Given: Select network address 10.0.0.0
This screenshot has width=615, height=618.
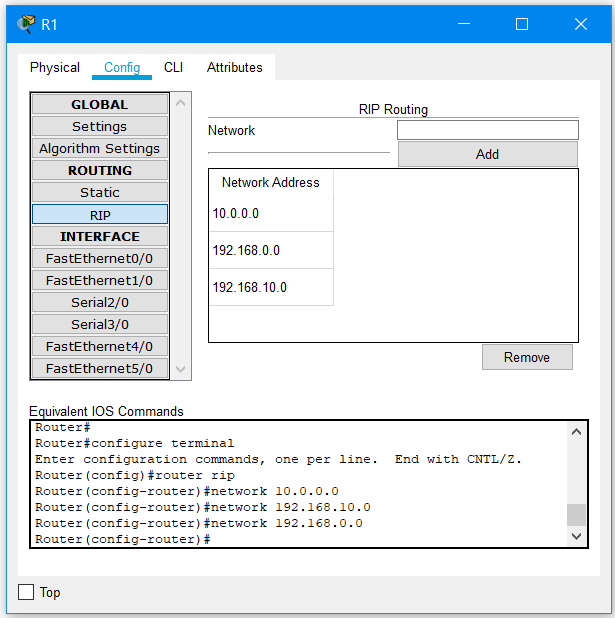Looking at the screenshot, I should pyautogui.click(x=270, y=213).
